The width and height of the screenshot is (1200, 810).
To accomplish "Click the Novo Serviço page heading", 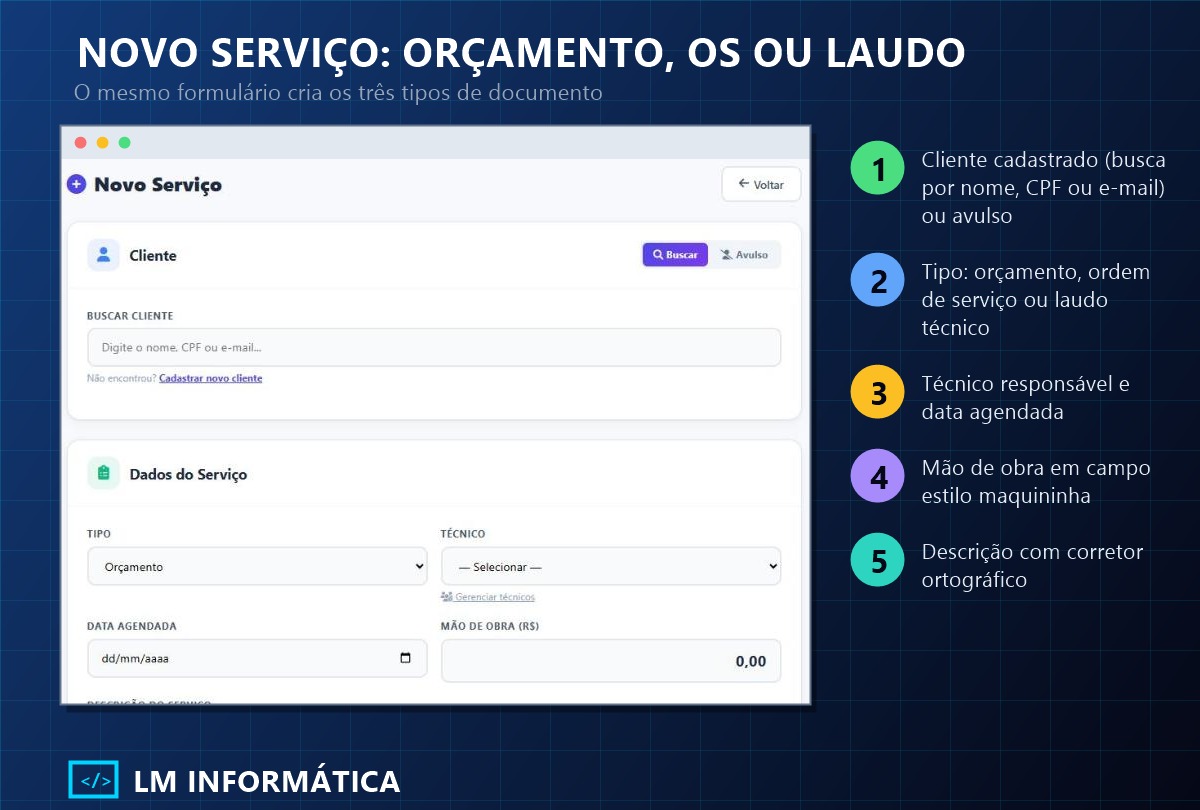I will [x=158, y=184].
